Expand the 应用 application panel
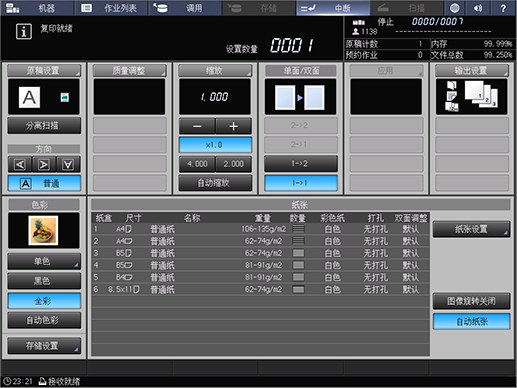517x388 pixels. [386, 71]
